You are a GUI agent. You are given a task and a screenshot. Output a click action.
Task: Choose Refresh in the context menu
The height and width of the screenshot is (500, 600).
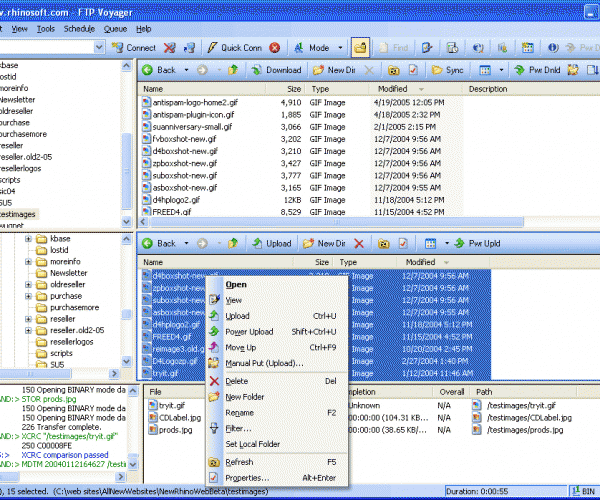click(x=277, y=462)
